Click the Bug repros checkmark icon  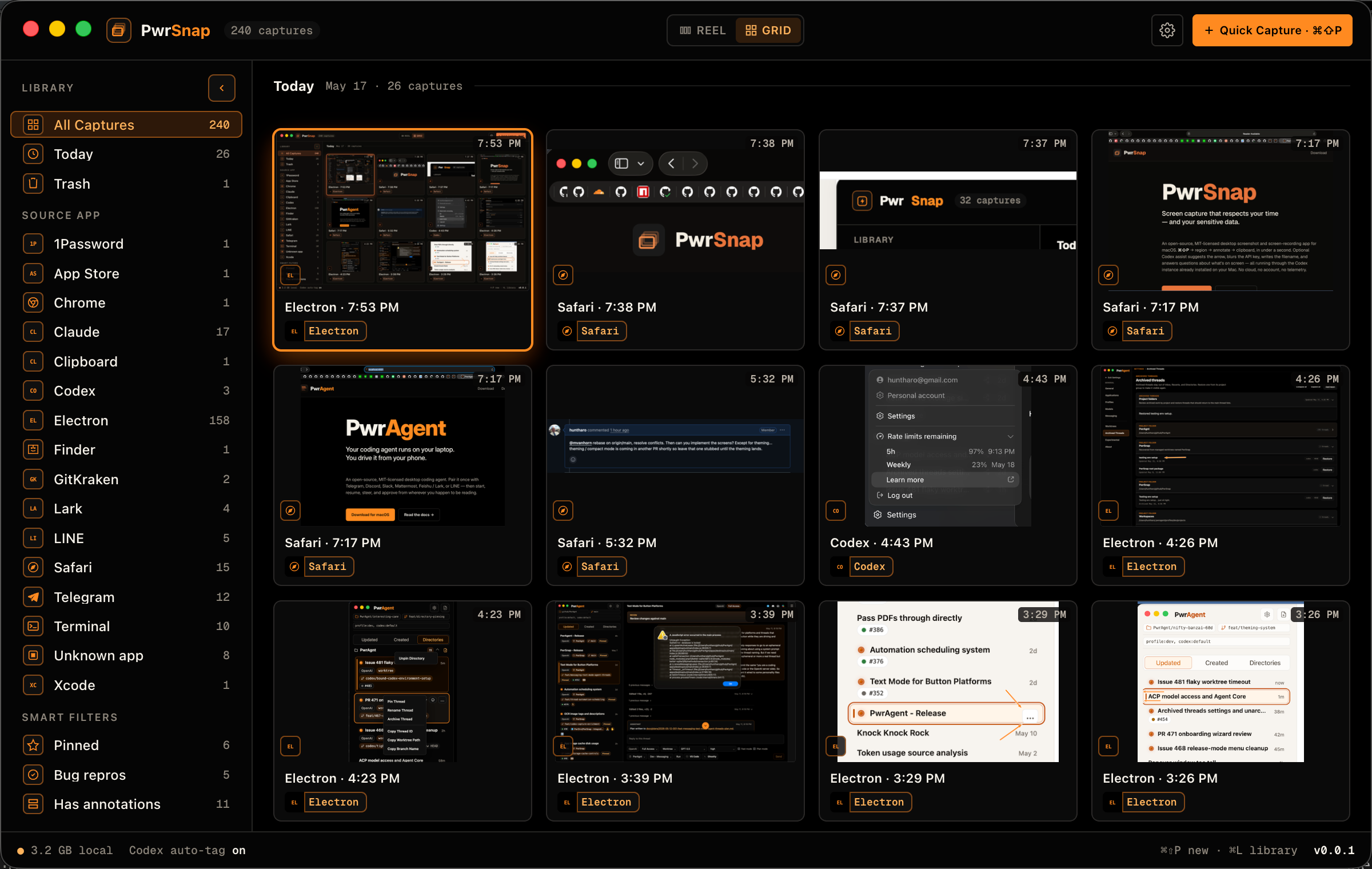coord(33,775)
